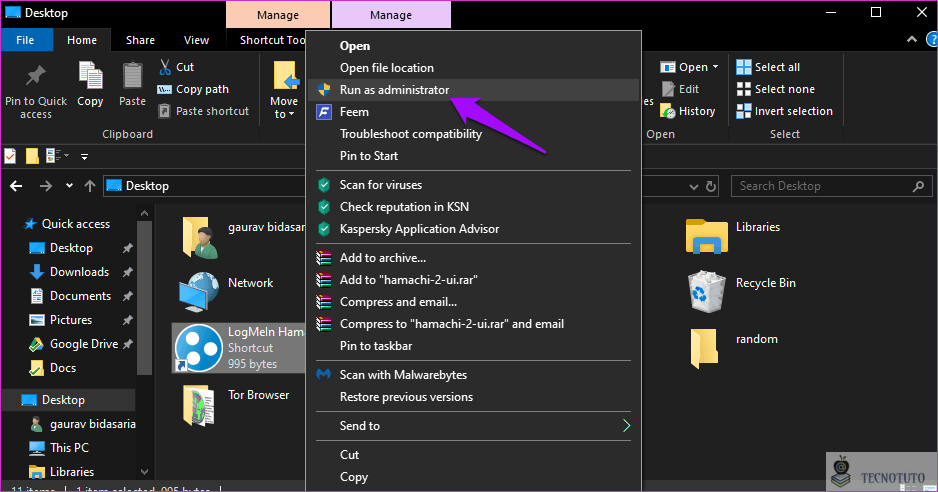Click the Desktop address bar
Image resolution: width=938 pixels, height=492 pixels.
click(x=203, y=186)
